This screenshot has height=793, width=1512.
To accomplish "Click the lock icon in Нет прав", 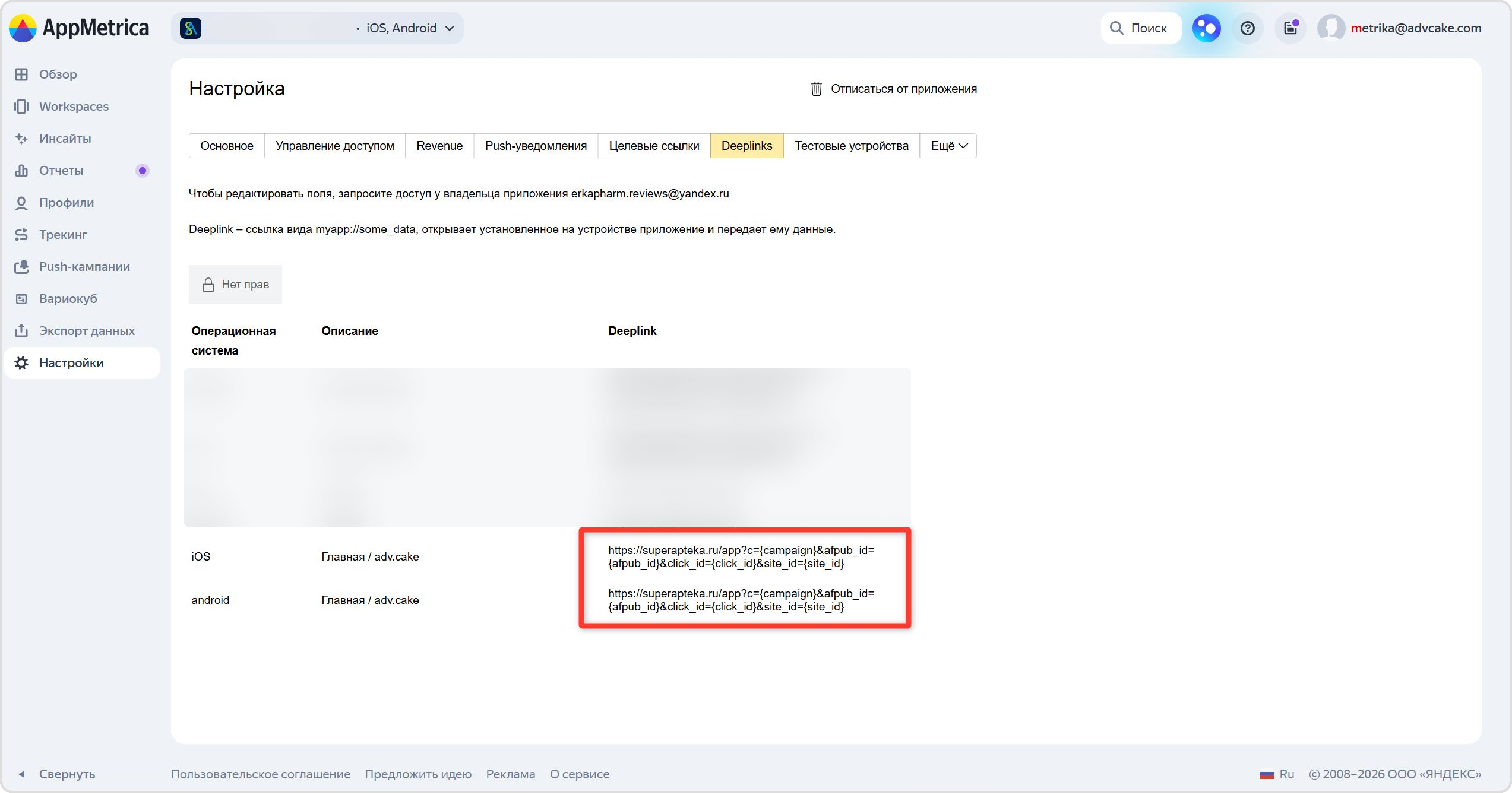I will (208, 285).
